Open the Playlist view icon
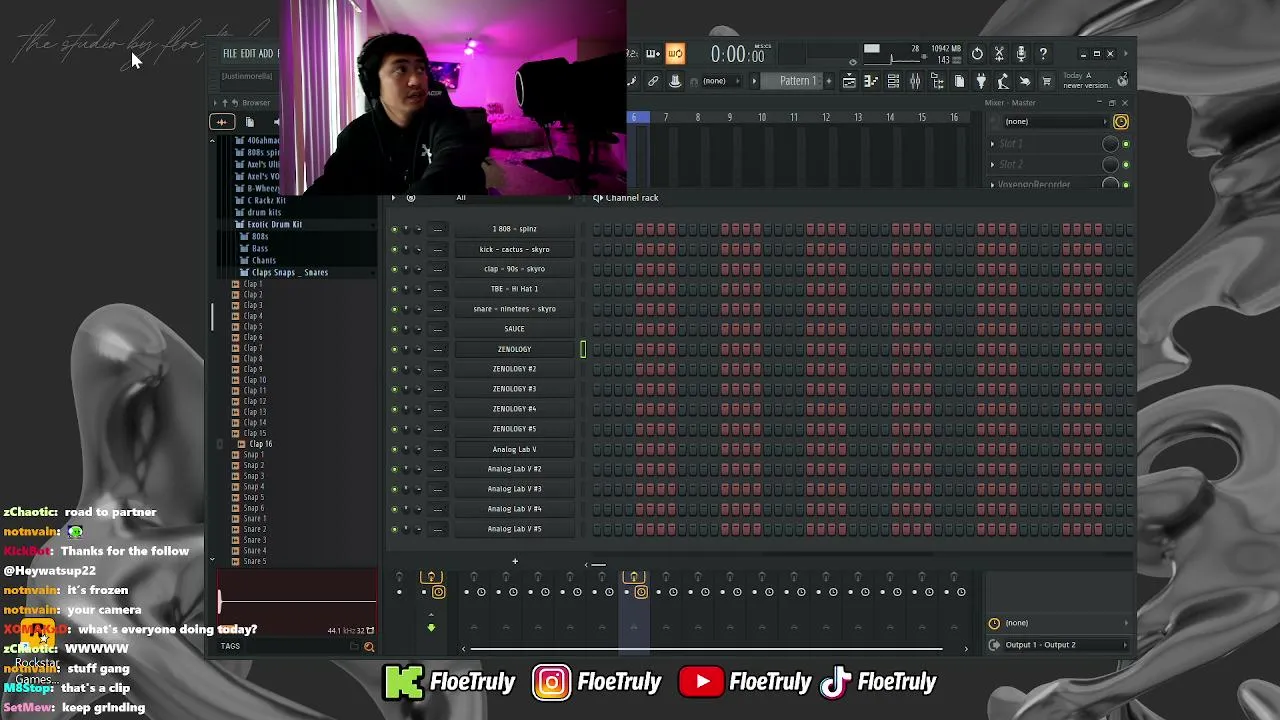 (x=849, y=81)
